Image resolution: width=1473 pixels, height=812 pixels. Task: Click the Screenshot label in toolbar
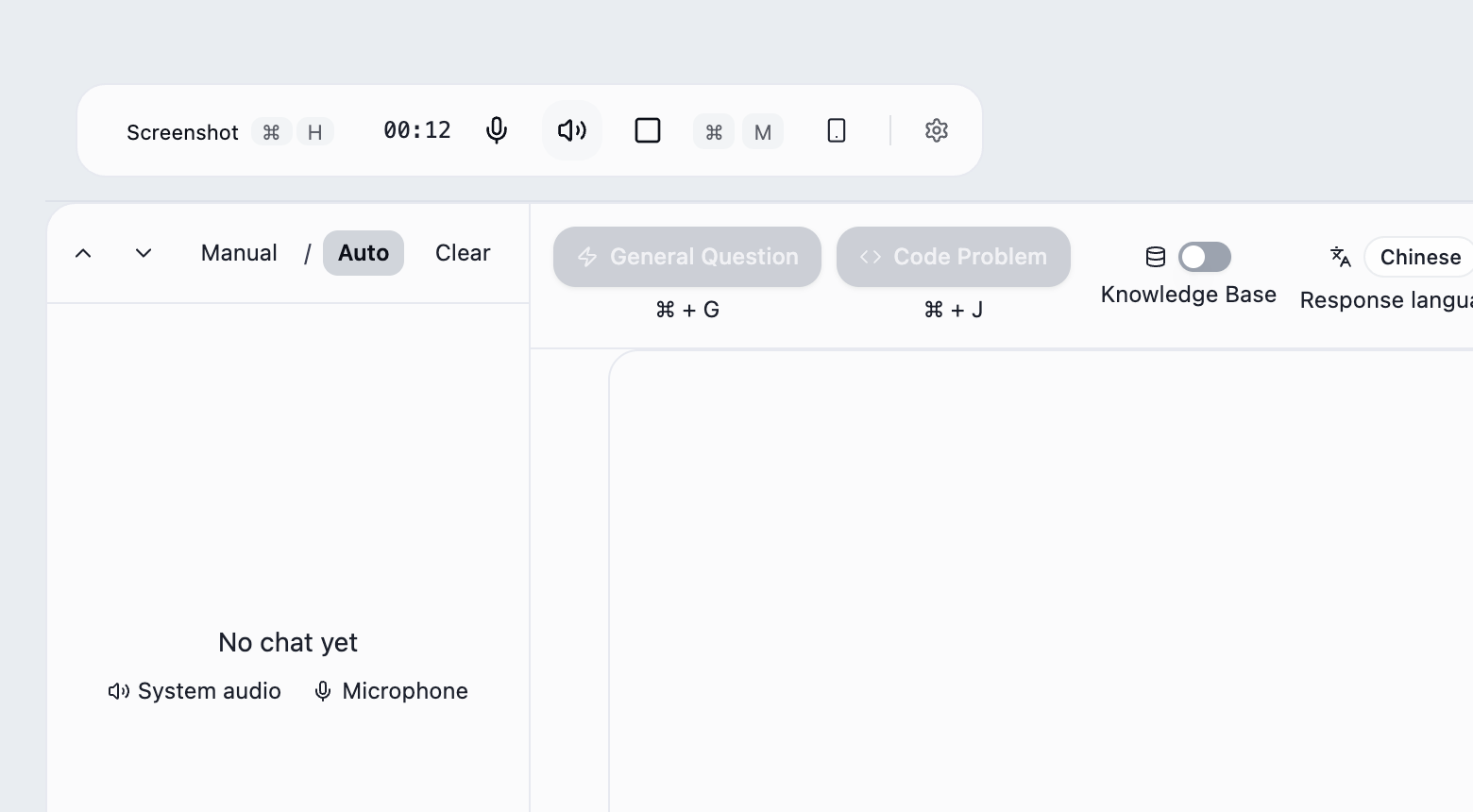[182, 132]
